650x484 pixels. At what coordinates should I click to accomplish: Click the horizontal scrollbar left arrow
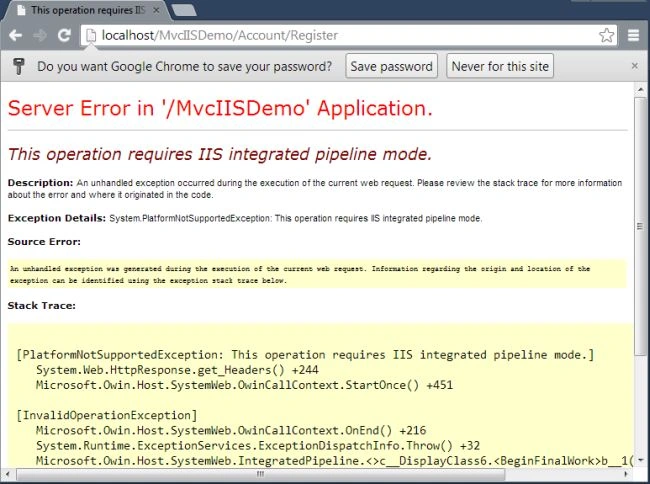pyautogui.click(x=8, y=474)
